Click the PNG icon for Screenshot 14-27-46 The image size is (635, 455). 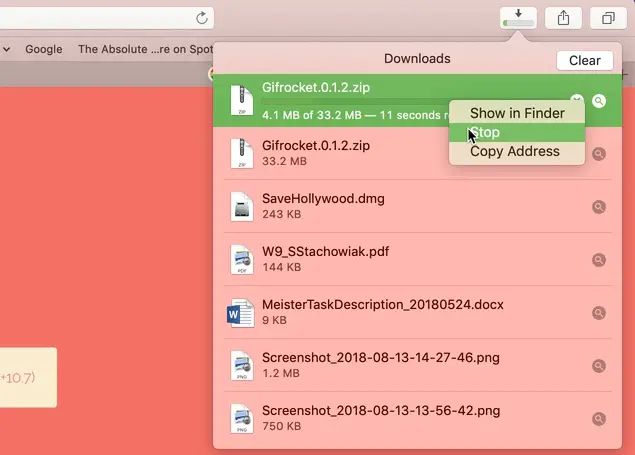pos(242,366)
